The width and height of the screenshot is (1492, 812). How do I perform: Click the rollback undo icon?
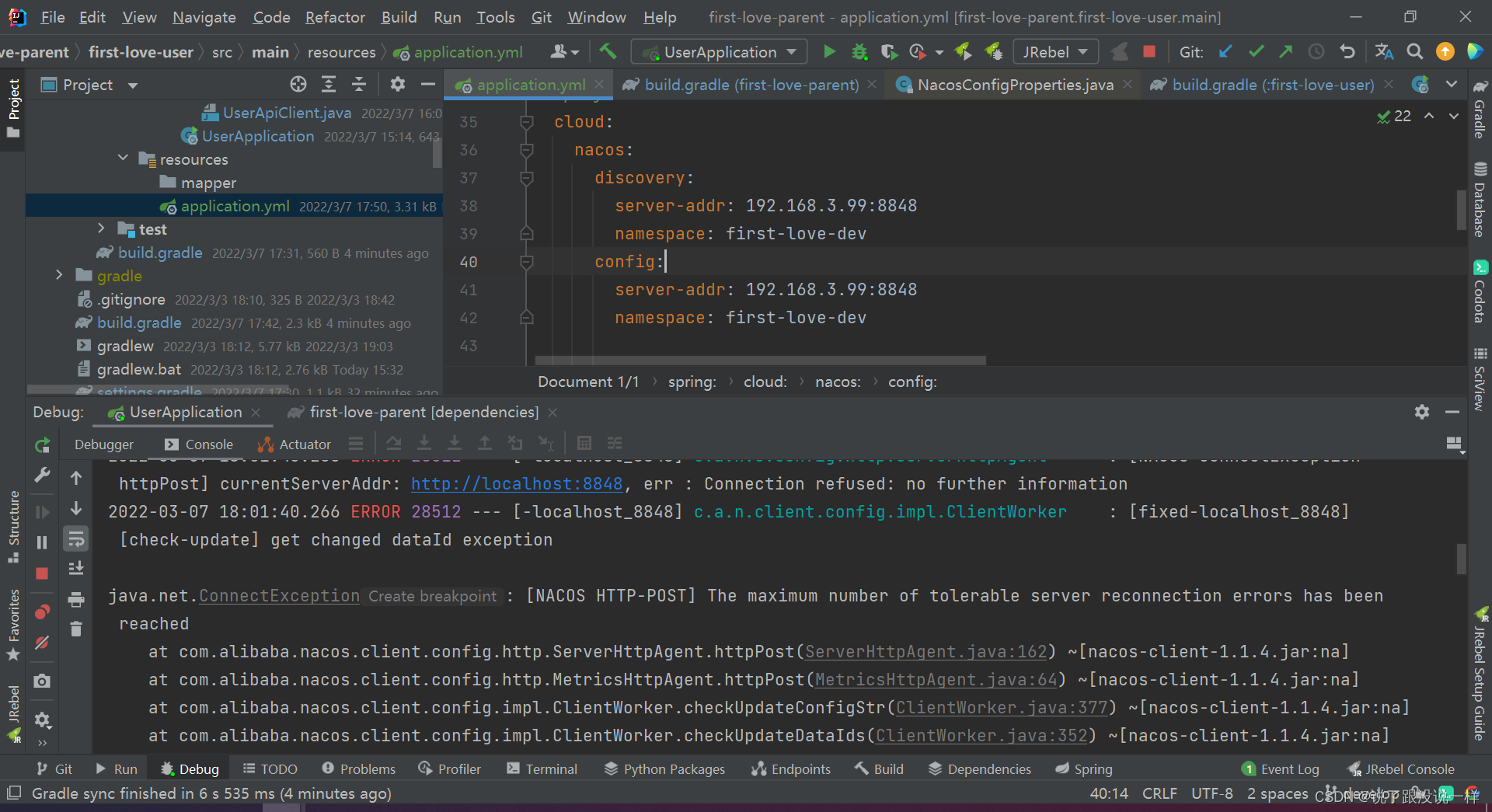pos(1347,52)
